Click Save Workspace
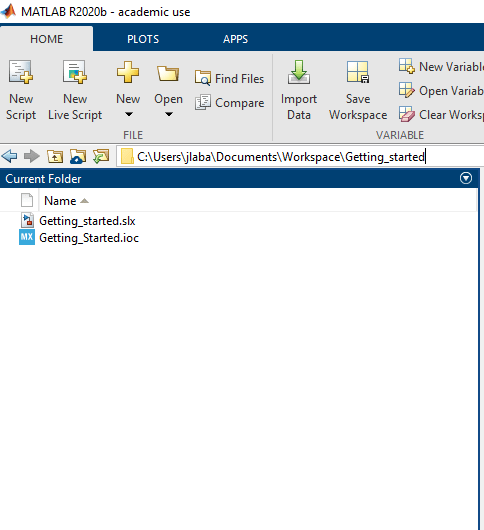 pos(358,91)
